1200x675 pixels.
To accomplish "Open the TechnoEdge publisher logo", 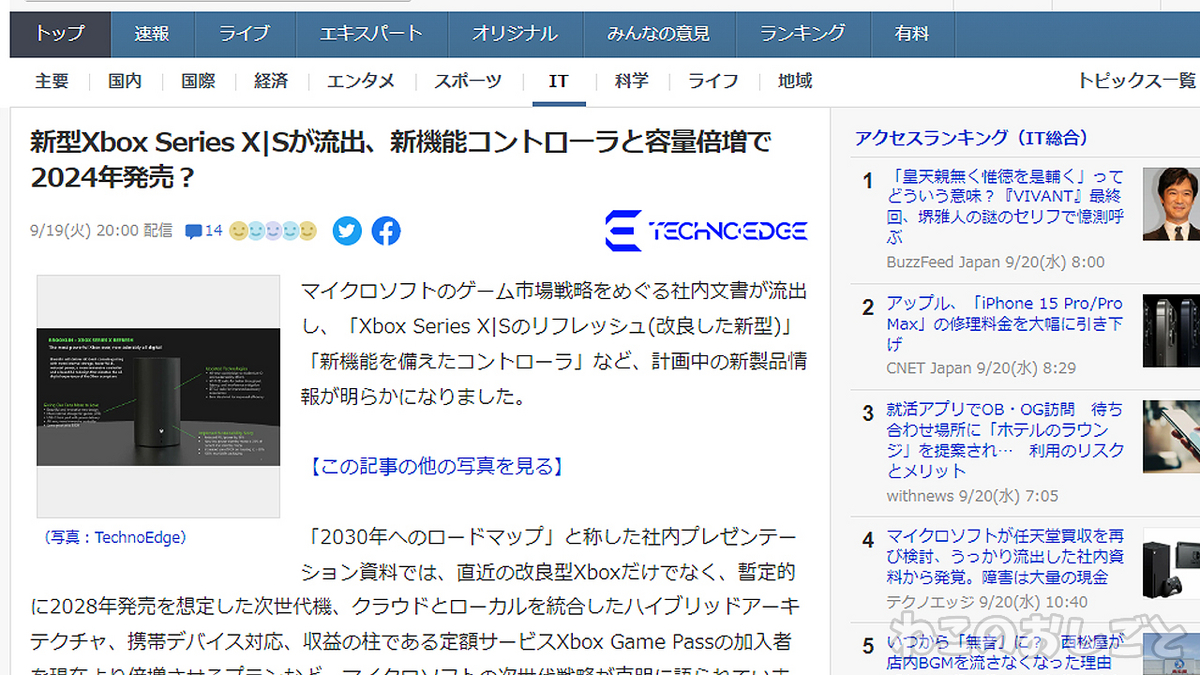I will (x=706, y=231).
